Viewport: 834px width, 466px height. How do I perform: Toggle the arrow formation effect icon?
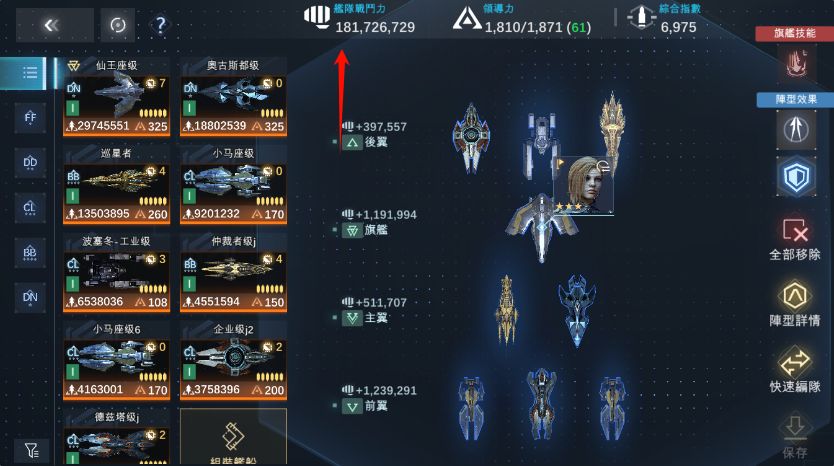pos(796,129)
